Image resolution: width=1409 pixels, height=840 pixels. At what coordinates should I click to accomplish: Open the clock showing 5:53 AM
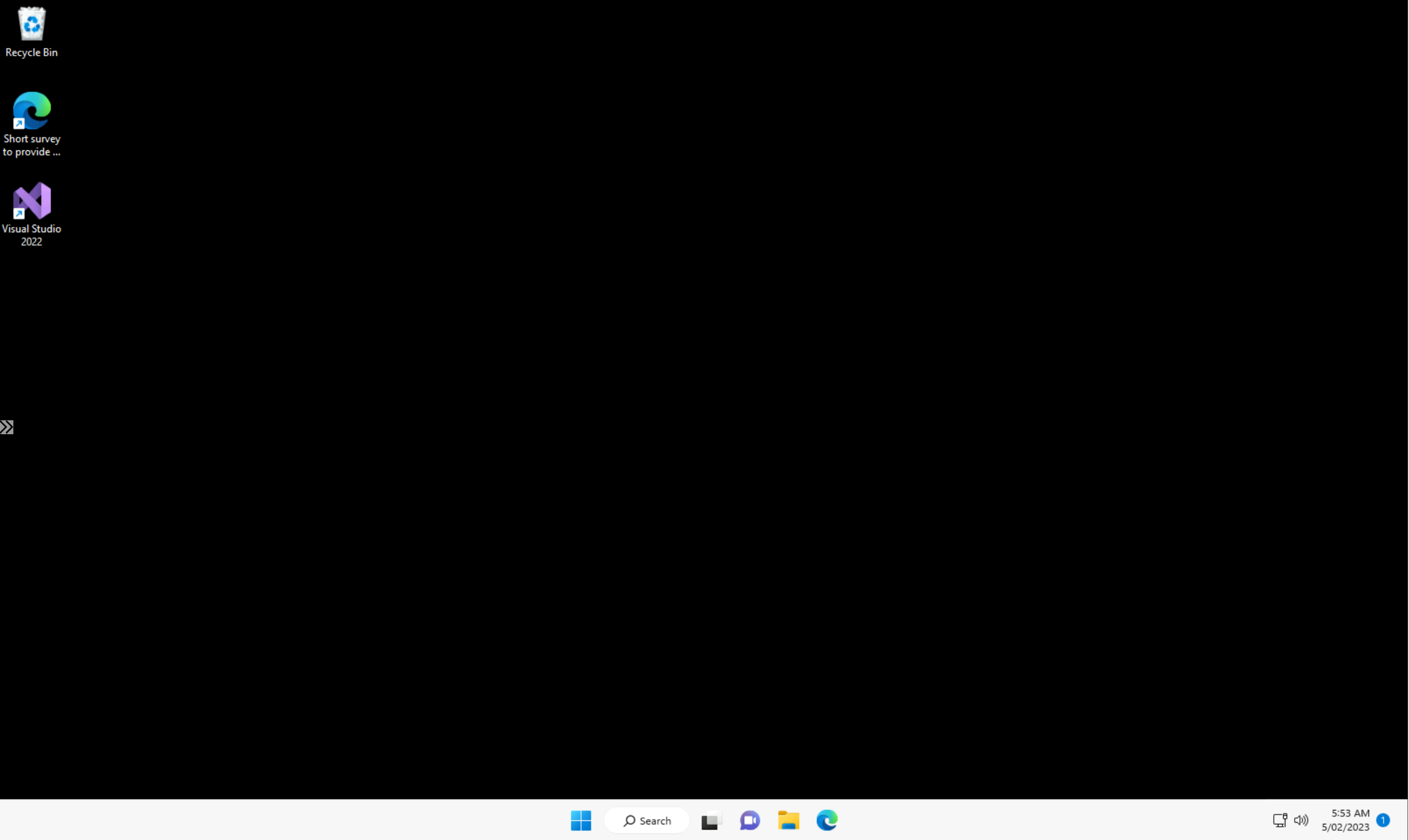pos(1345,820)
